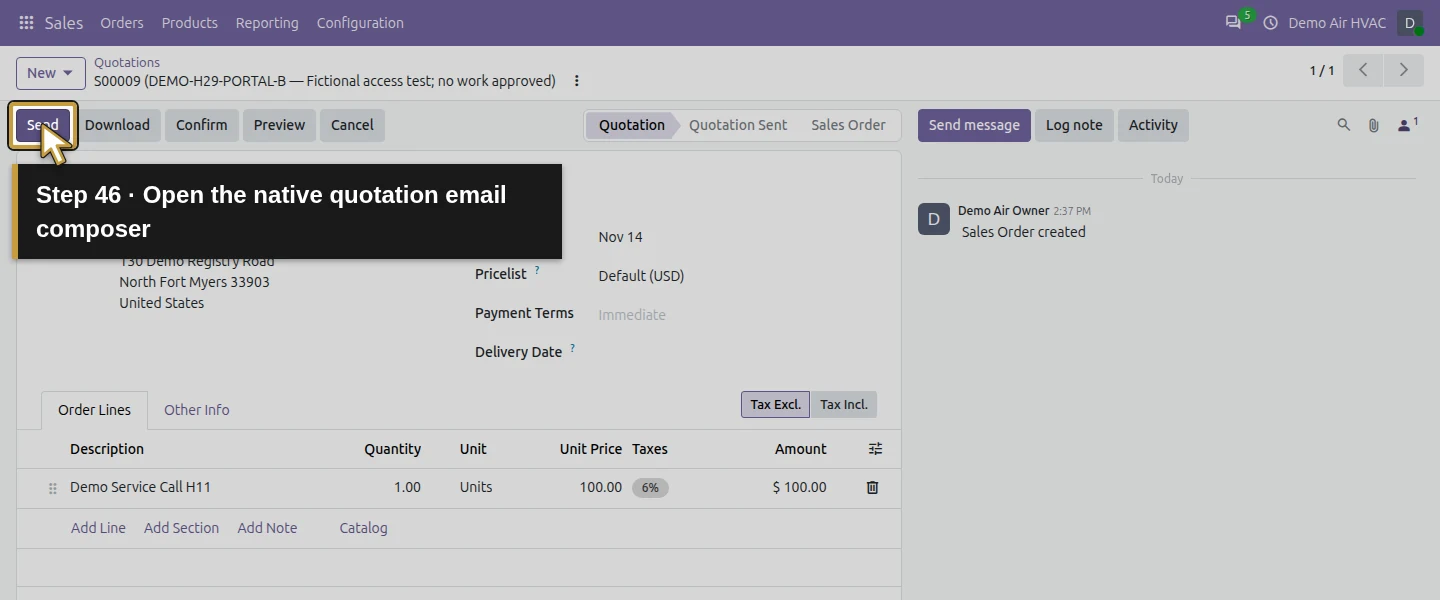The height and width of the screenshot is (600, 1440).
Task: Cancel the quotation
Action: 352,125
